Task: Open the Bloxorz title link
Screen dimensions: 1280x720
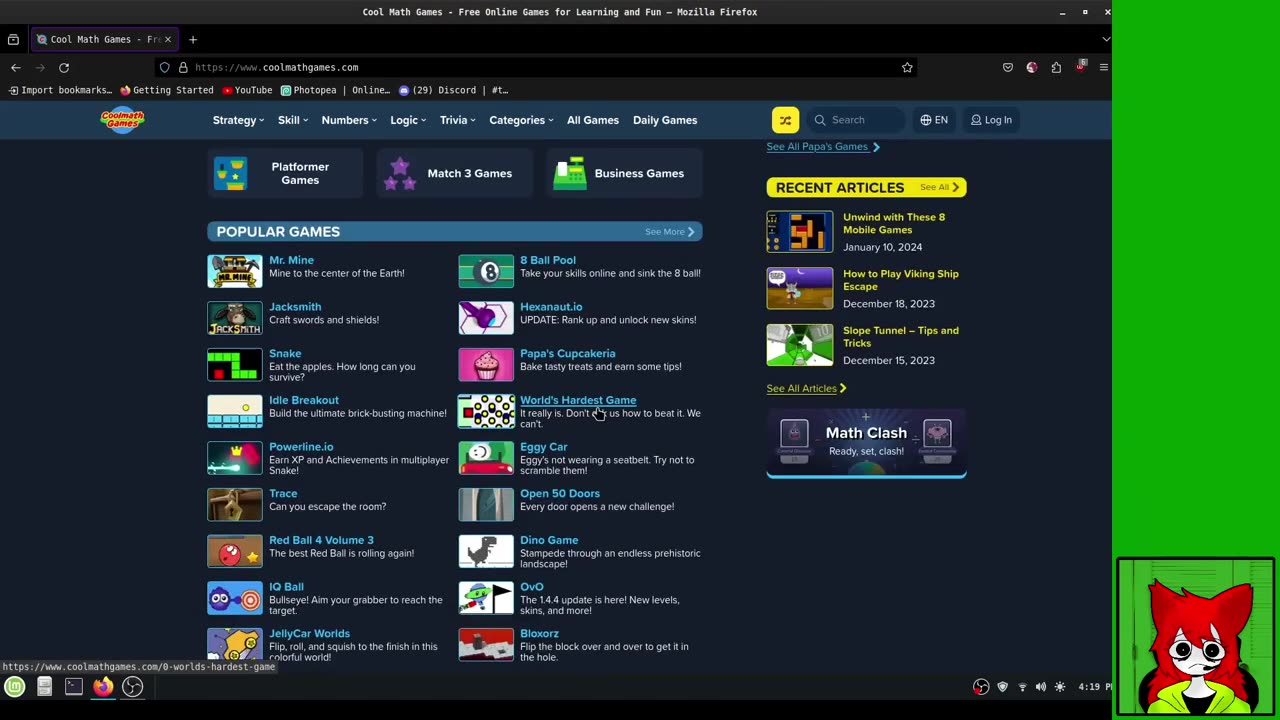Action: coord(539,633)
